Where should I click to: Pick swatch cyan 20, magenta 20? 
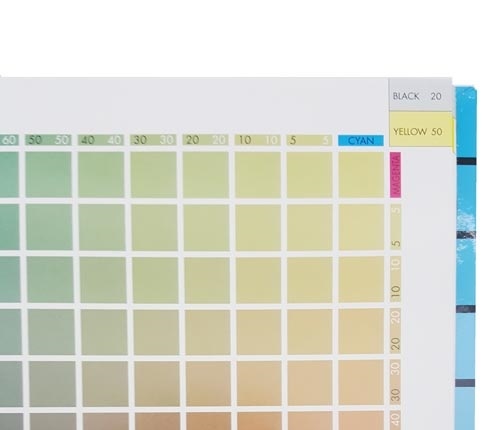point(208,332)
